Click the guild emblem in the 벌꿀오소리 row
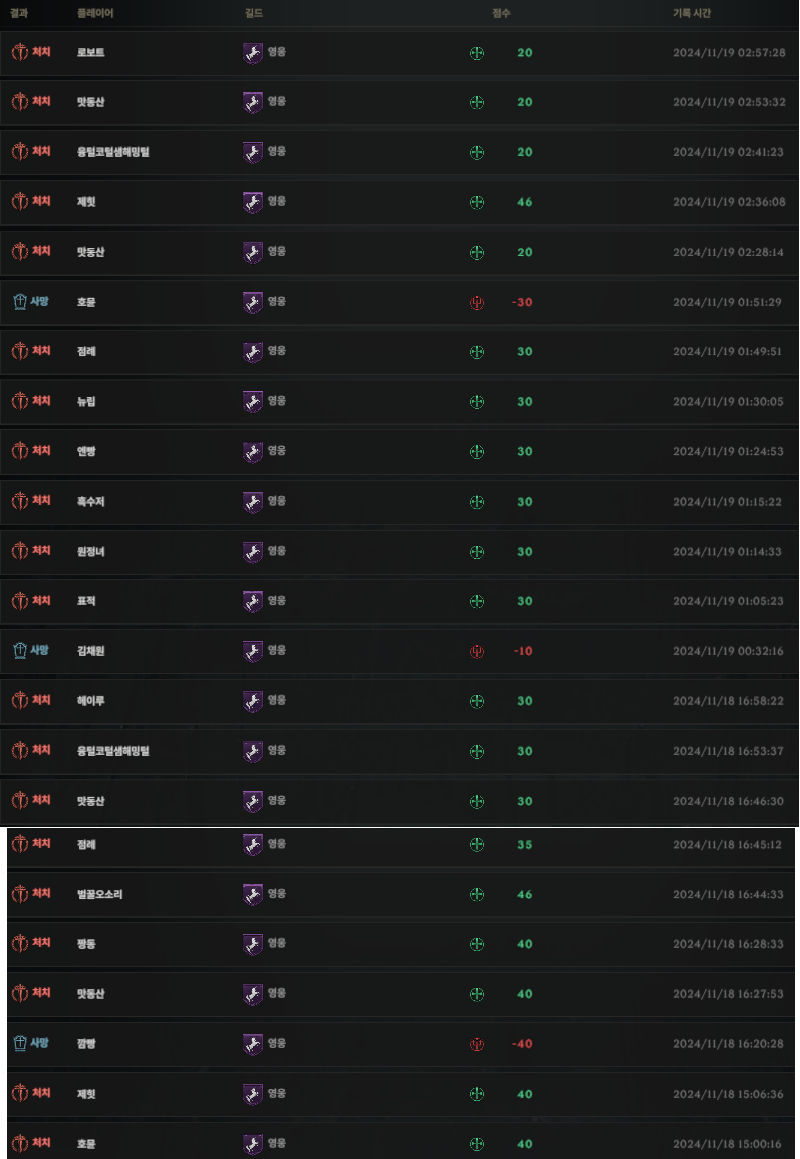The width and height of the screenshot is (800, 1159). [x=253, y=894]
